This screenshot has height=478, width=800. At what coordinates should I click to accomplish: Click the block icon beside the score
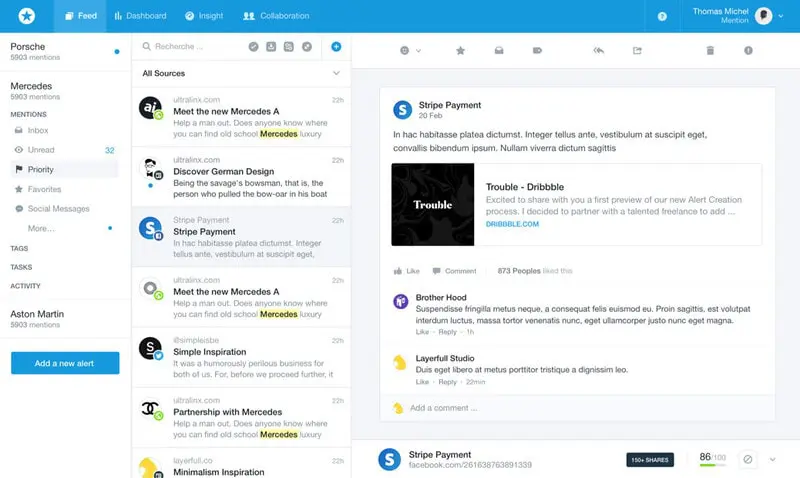tap(747, 459)
